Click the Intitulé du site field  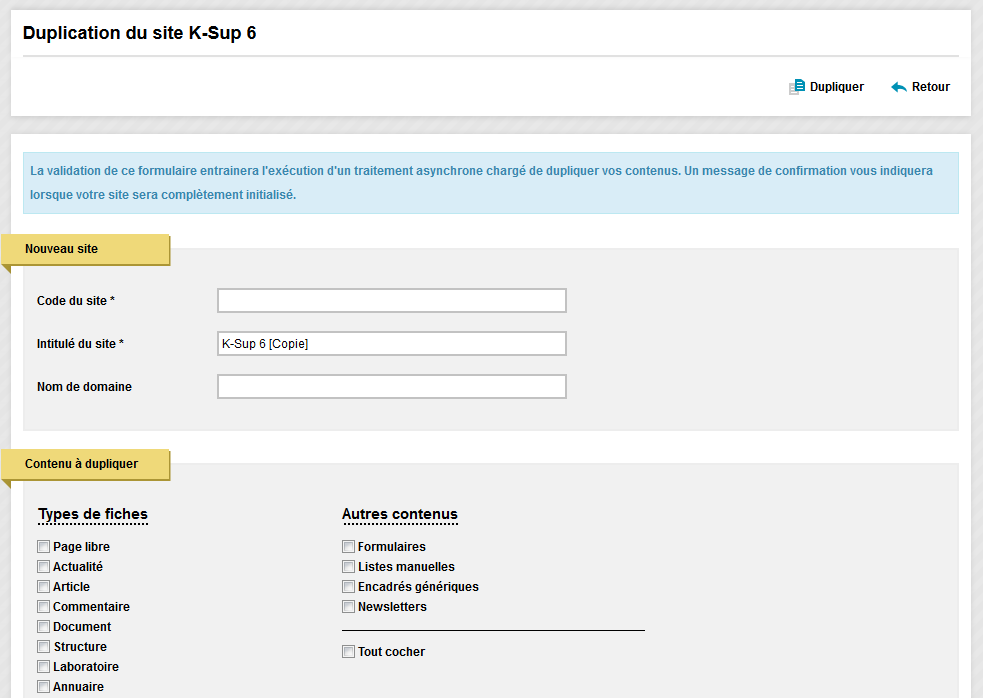pos(392,344)
